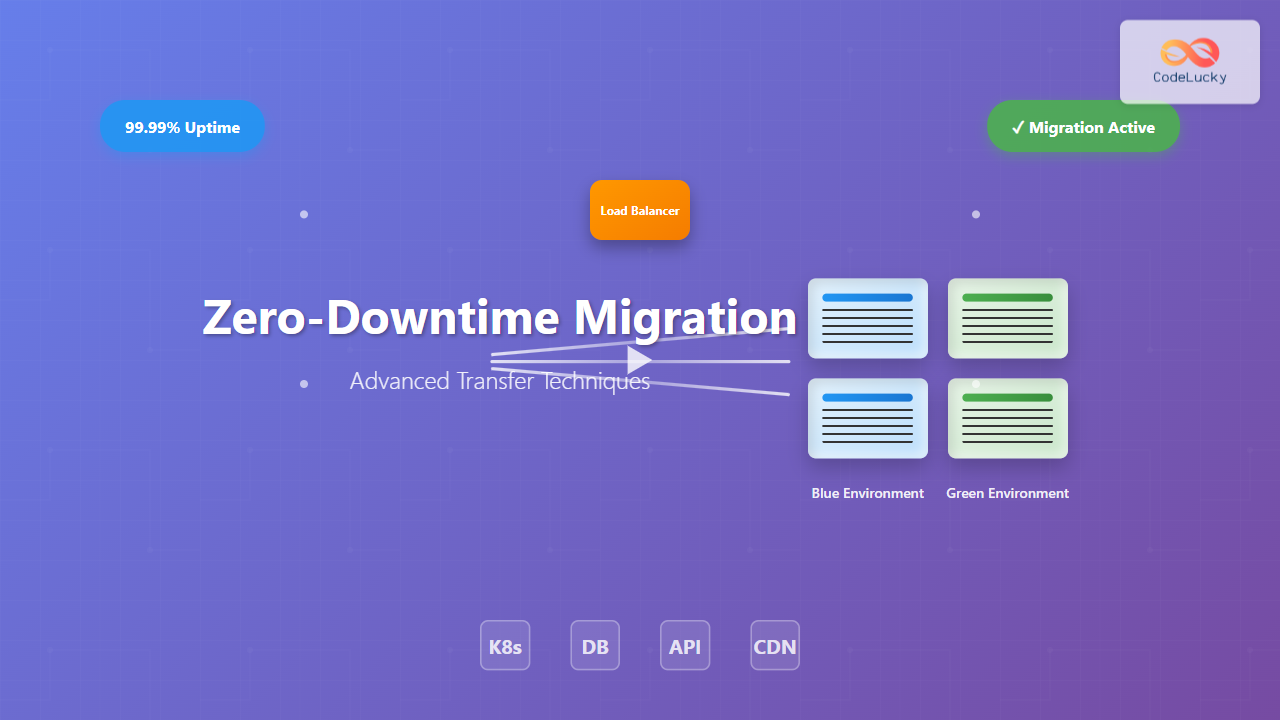Click the checkmark in Migration Active badge

point(1017,127)
